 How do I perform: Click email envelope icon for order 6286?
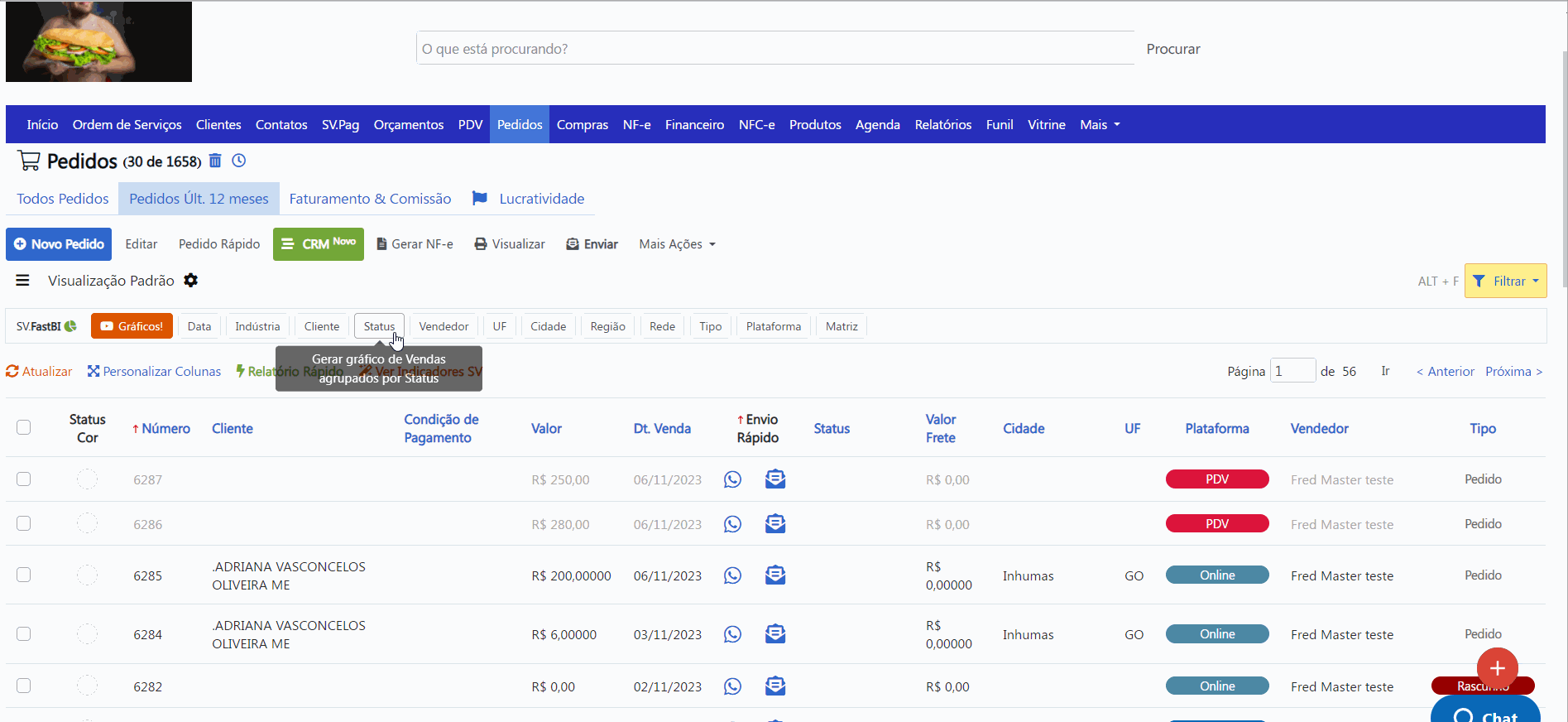click(x=775, y=523)
